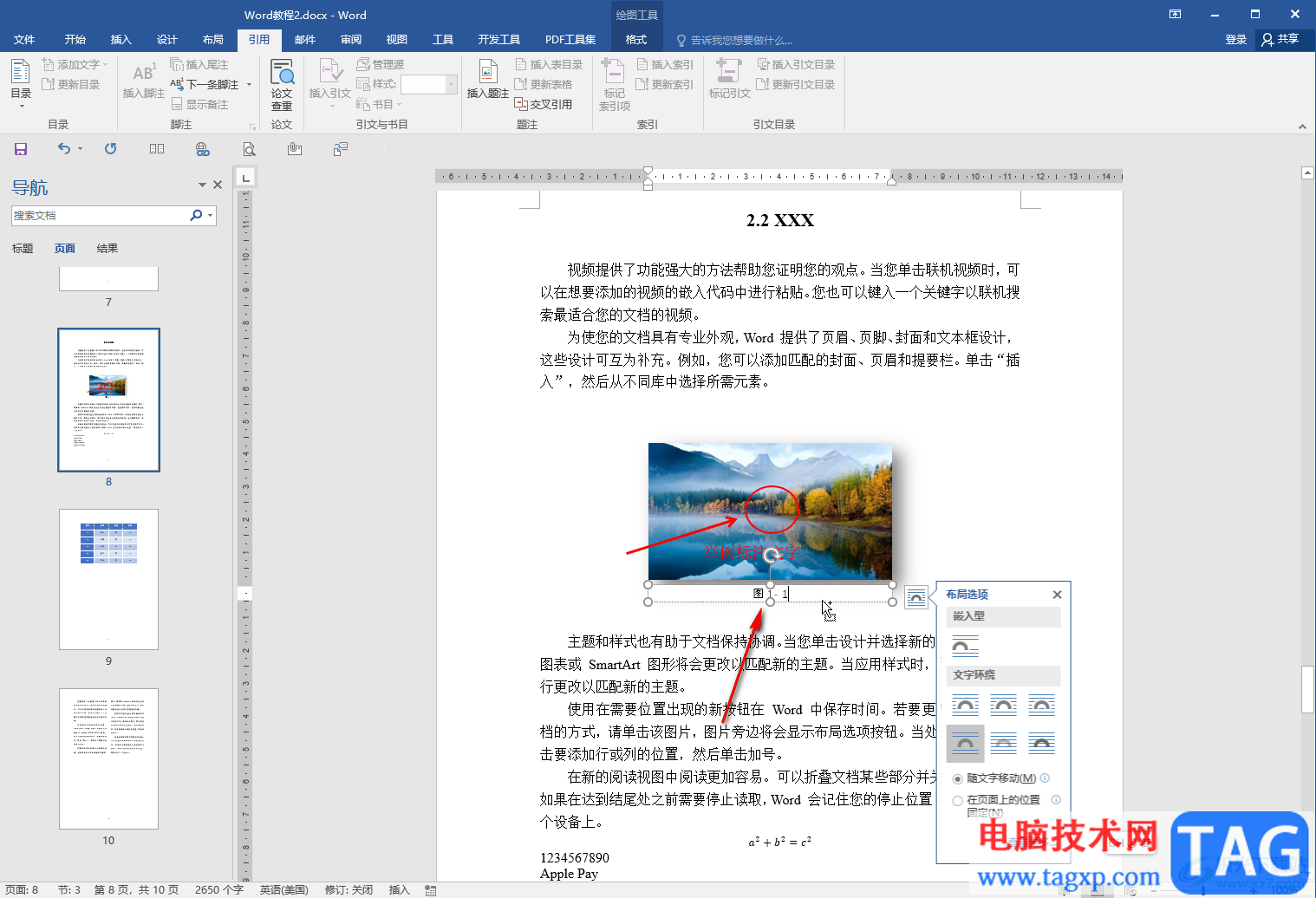Click the 交叉引用 cross-reference icon
The width and height of the screenshot is (1316, 898).
coord(521,104)
